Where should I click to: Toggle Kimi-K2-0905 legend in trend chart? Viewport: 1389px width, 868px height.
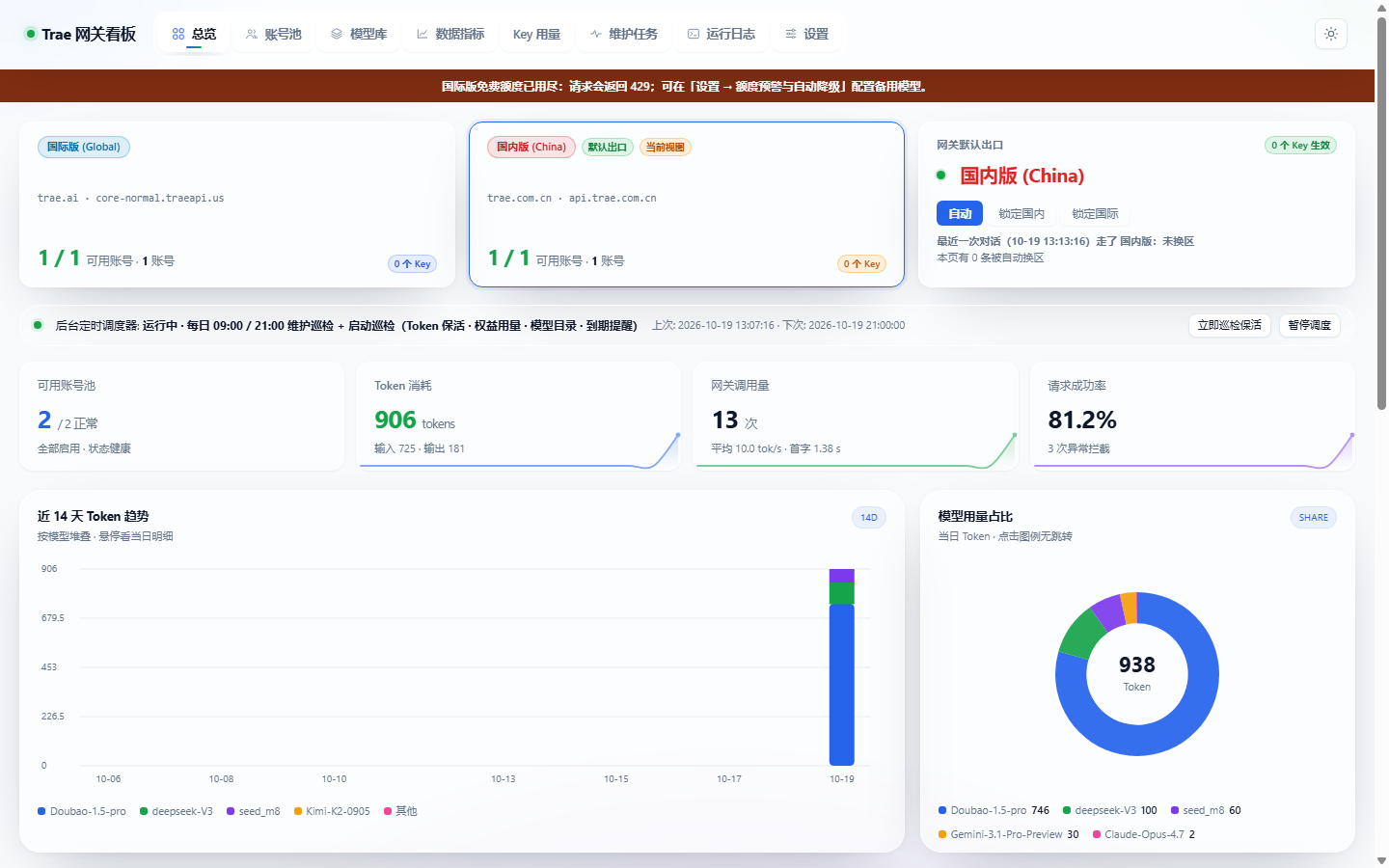pyautogui.click(x=332, y=811)
